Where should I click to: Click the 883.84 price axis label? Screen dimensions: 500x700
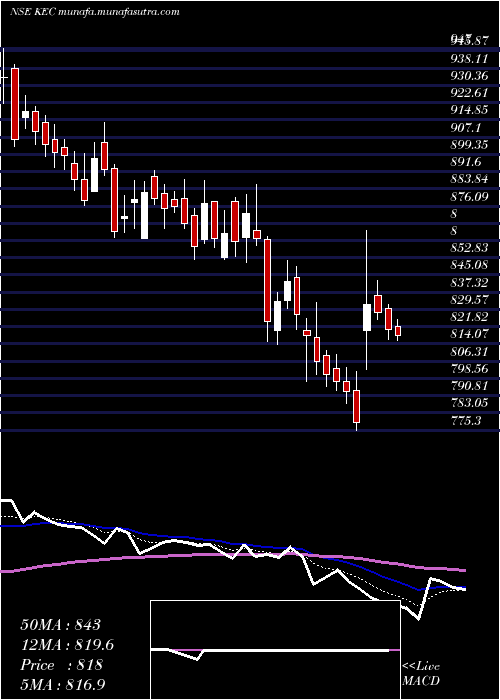tap(469, 179)
